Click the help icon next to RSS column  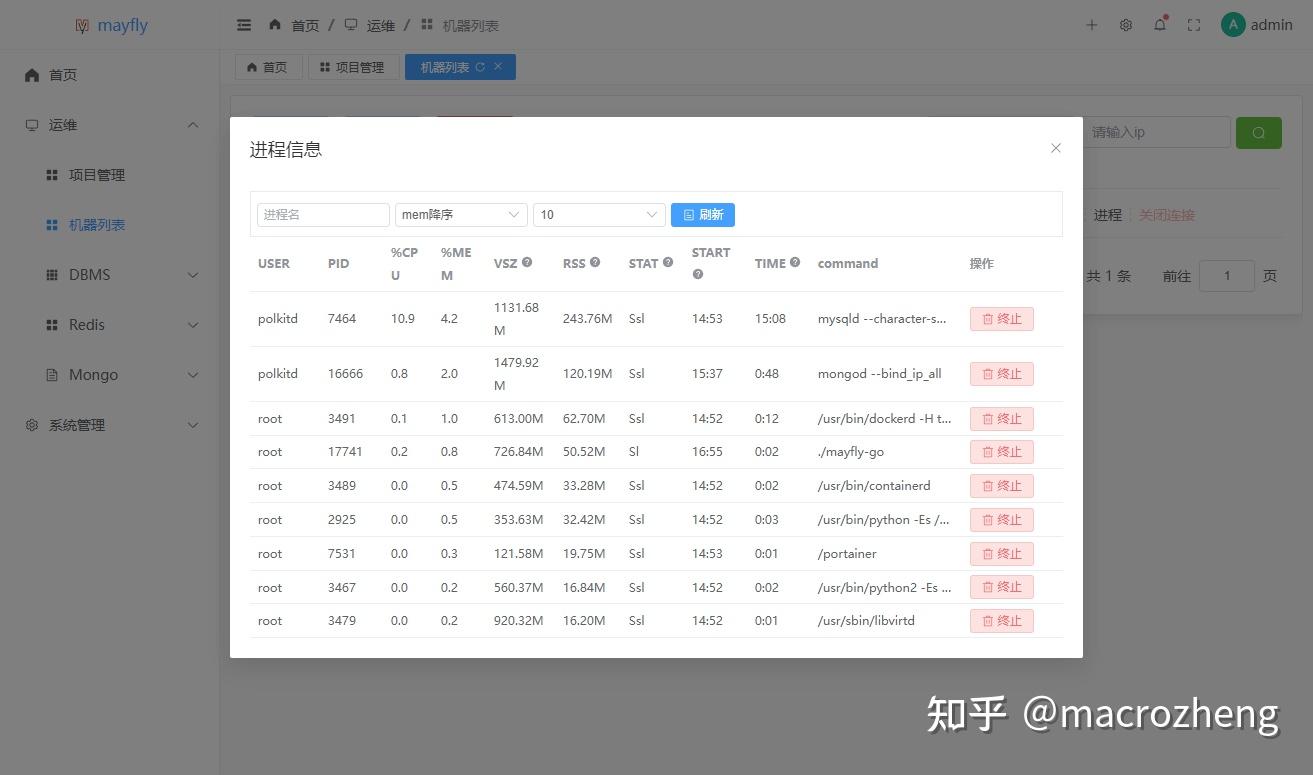point(594,261)
